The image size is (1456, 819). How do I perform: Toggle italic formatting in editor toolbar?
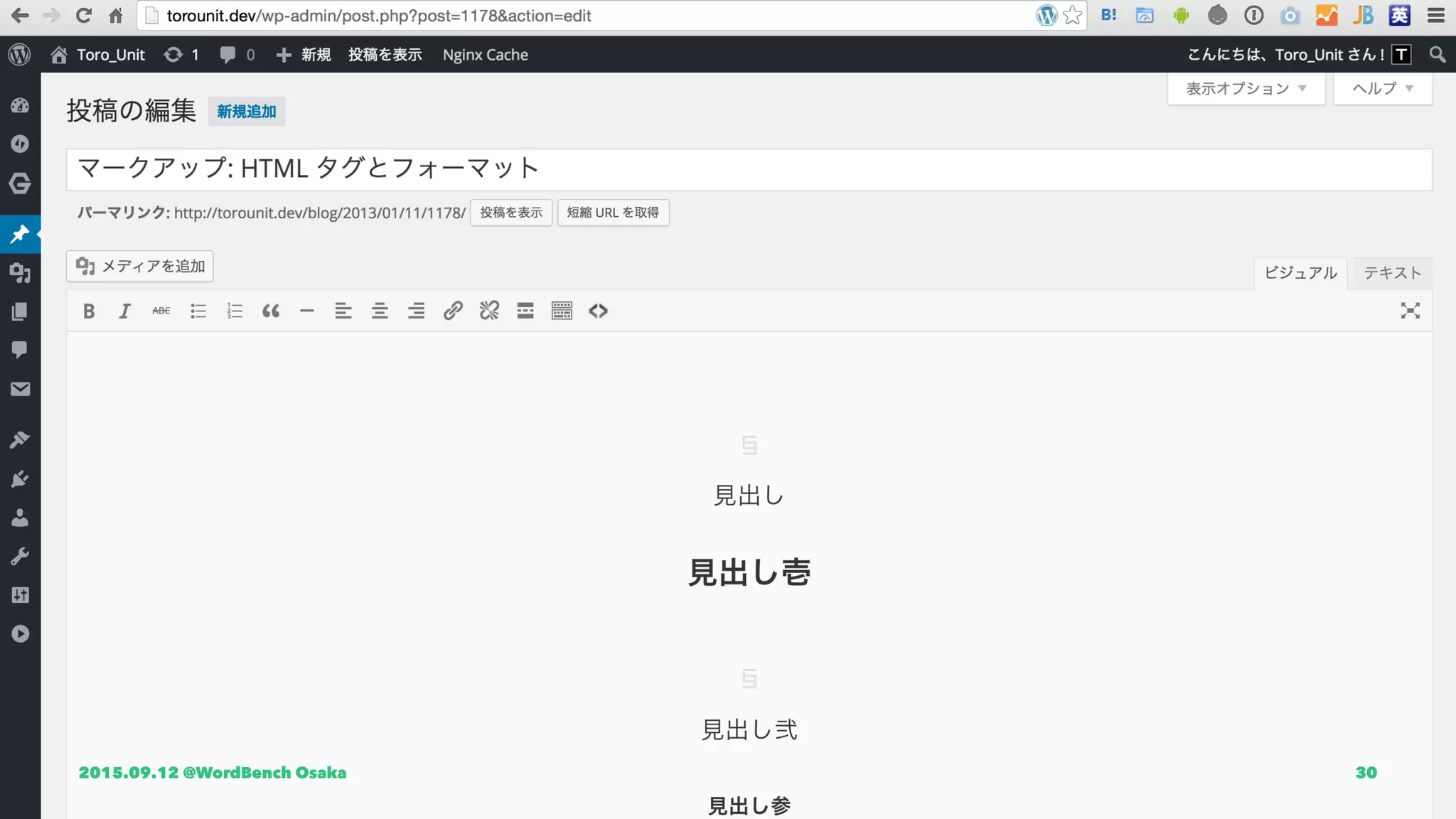124,311
